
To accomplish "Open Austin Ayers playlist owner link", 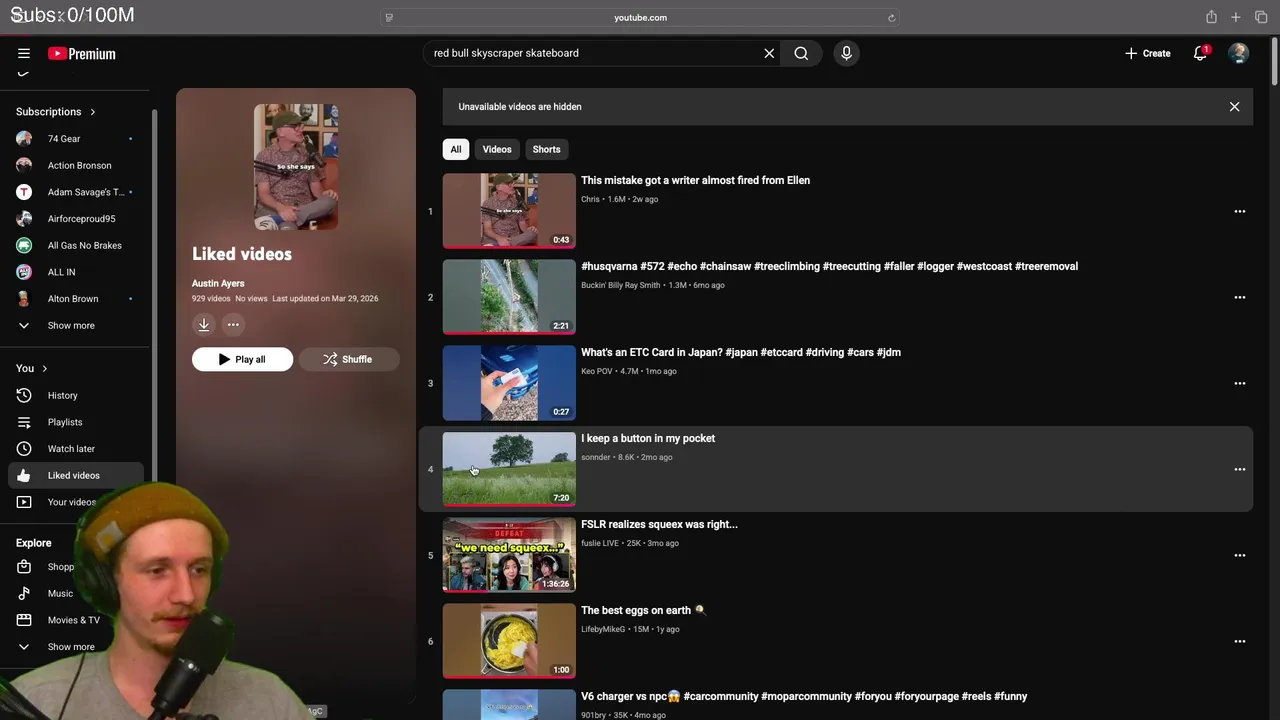I will point(218,283).
